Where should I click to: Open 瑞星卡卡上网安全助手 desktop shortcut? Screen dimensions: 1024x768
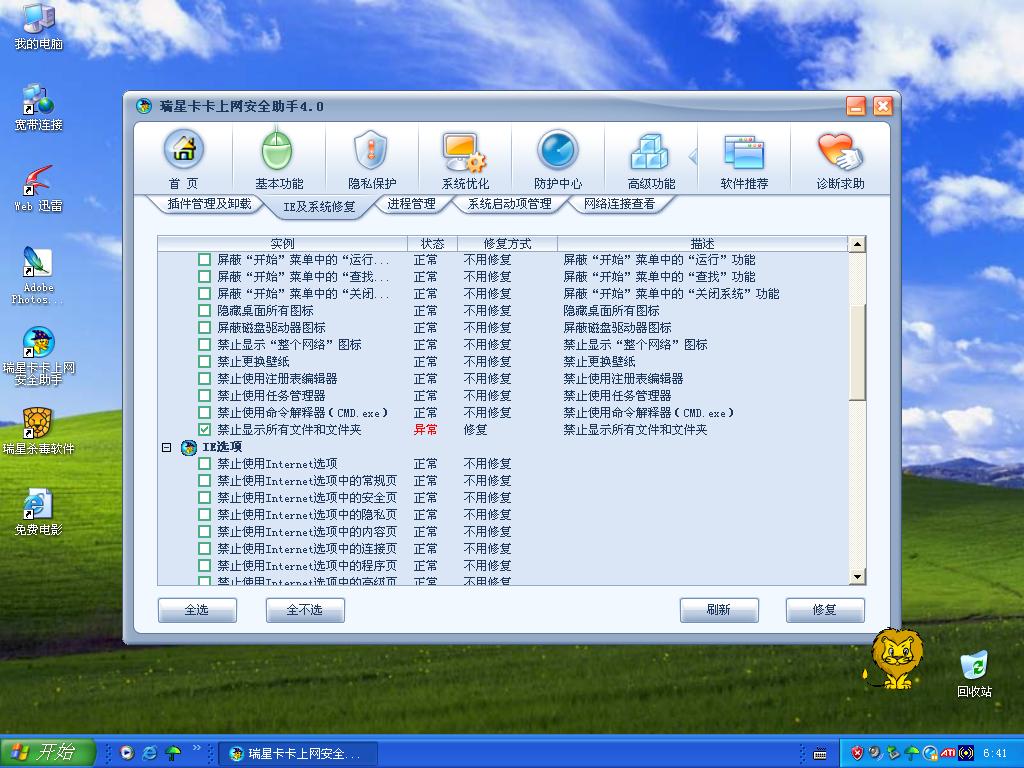[x=39, y=356]
